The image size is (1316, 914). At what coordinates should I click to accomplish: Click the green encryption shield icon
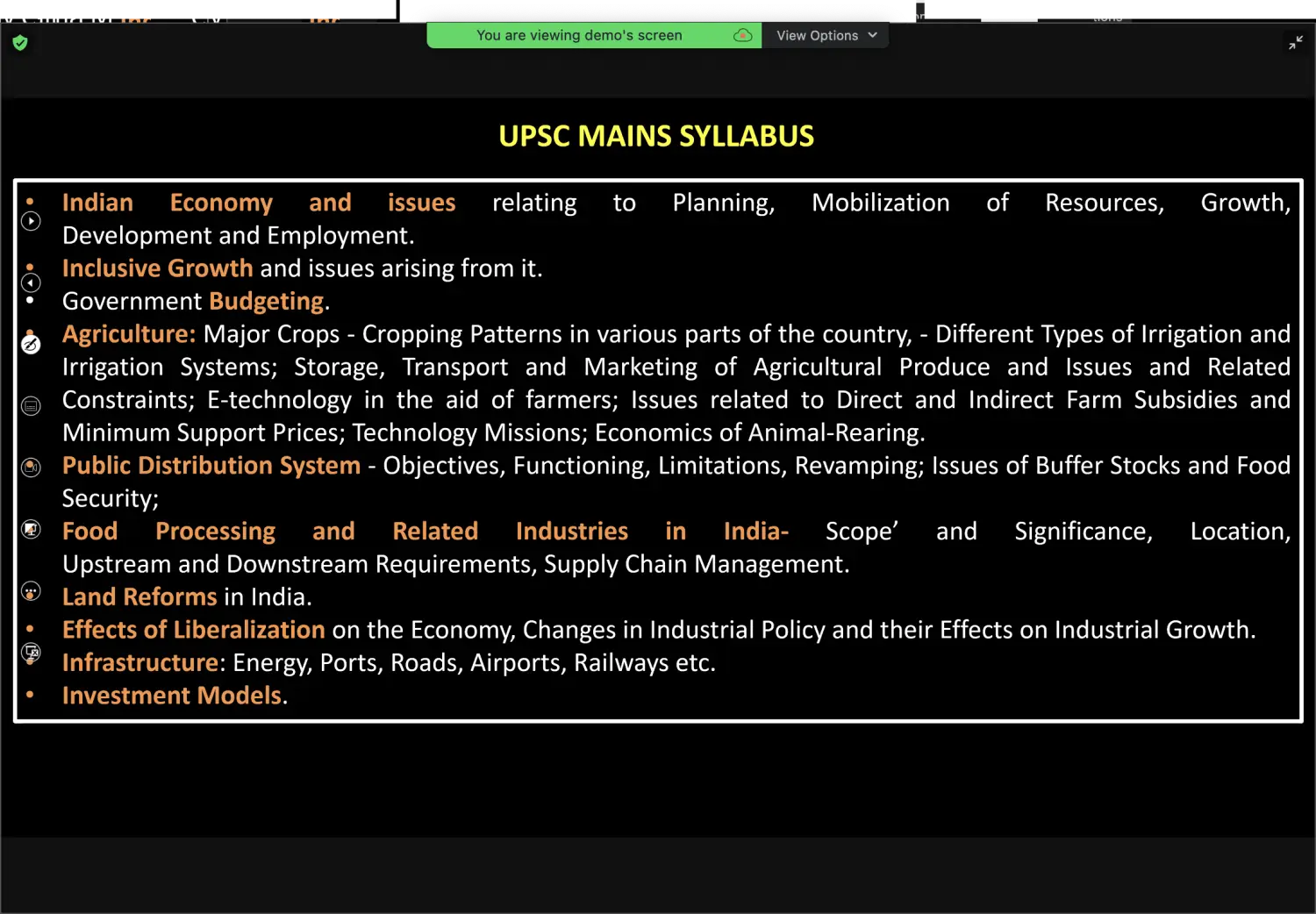(x=20, y=42)
